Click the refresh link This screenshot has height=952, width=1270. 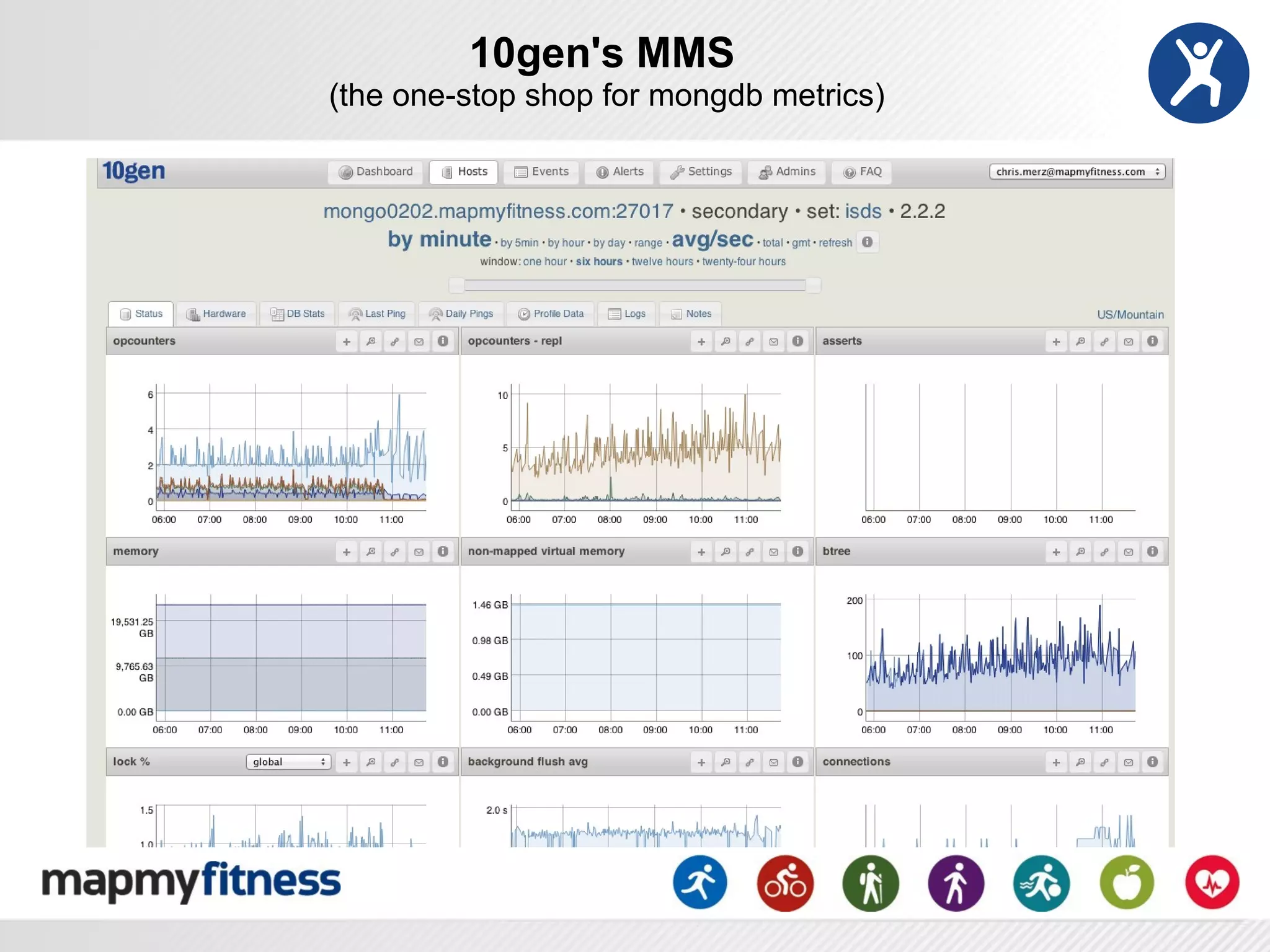(835, 243)
